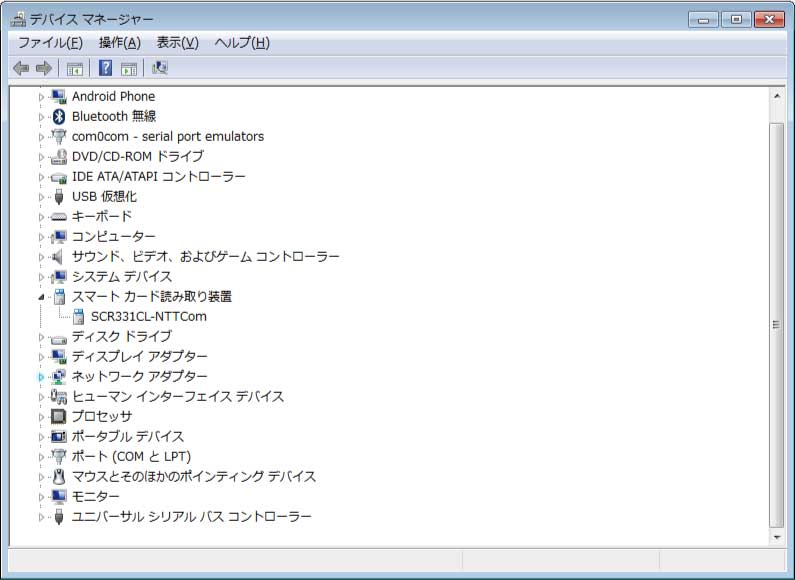Viewport: 795px width, 580px height.
Task: Open the 表示(V) menu
Action: [177, 43]
